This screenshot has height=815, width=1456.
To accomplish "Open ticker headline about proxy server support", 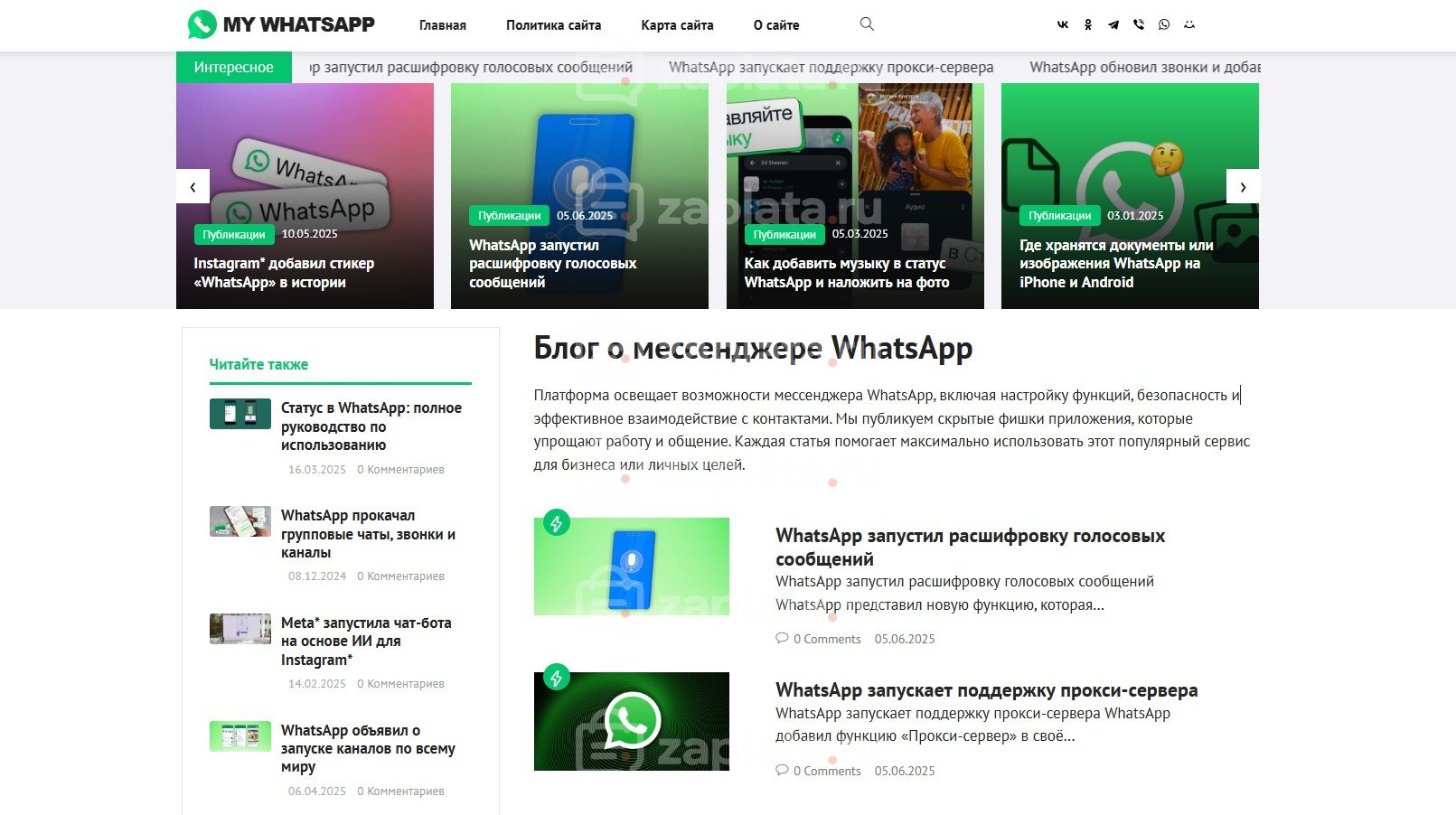I will click(x=831, y=67).
